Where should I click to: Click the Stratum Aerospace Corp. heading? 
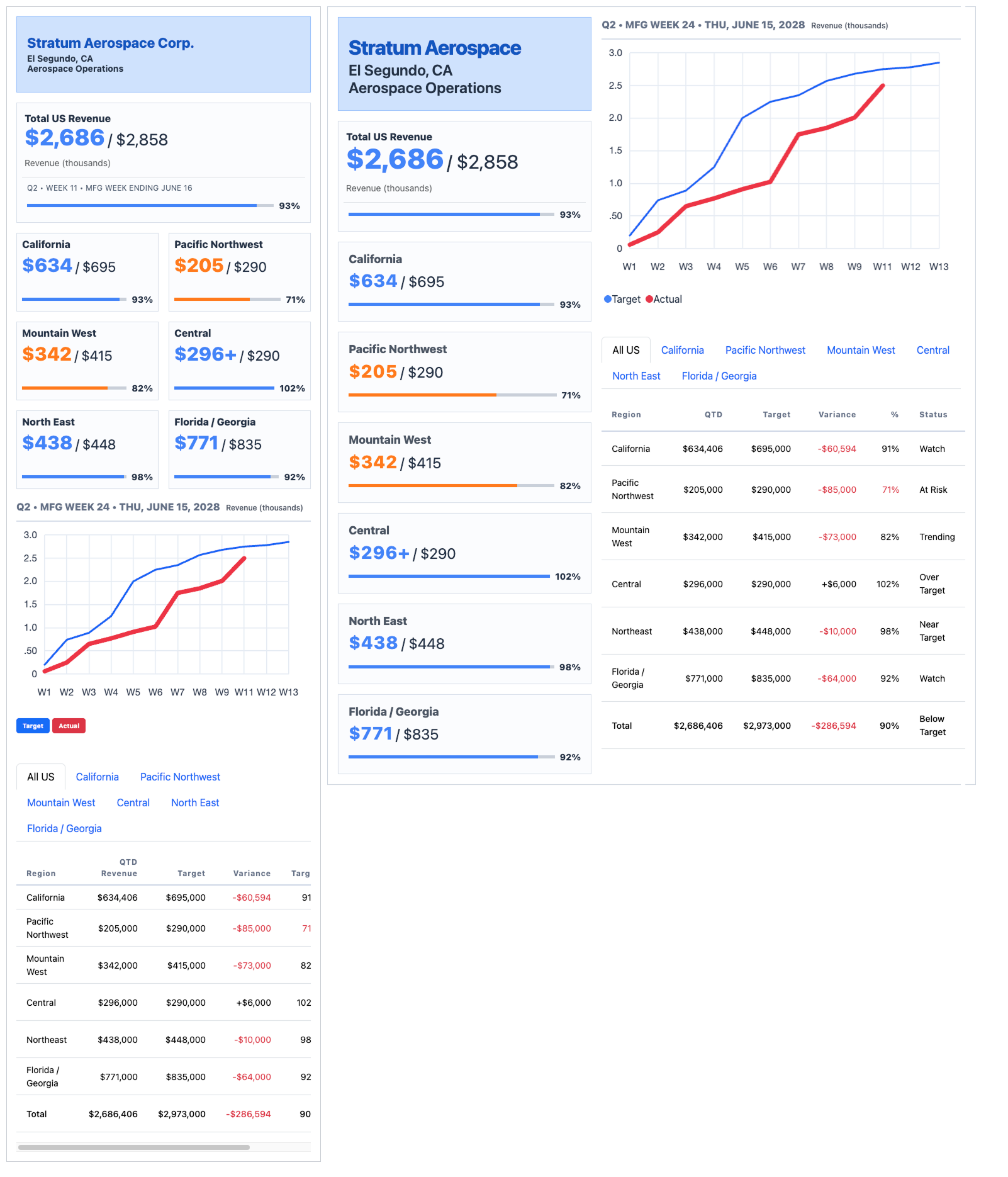click(110, 43)
